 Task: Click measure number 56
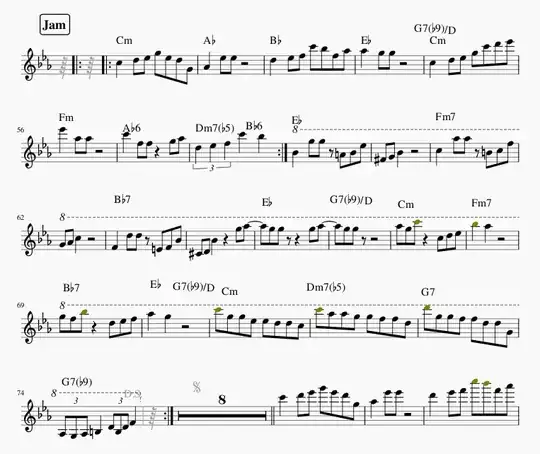click(x=20, y=130)
